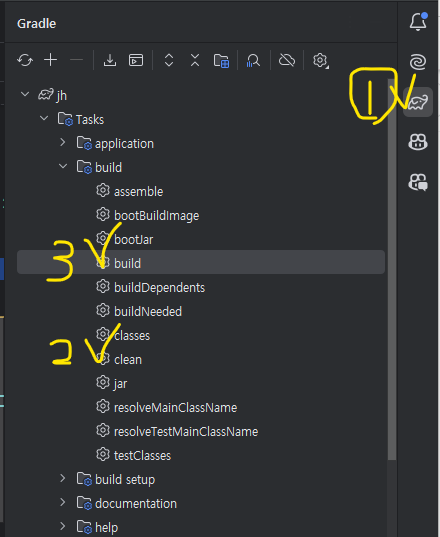Open the Notifications bell icon
The image size is (440, 537).
tap(418, 22)
